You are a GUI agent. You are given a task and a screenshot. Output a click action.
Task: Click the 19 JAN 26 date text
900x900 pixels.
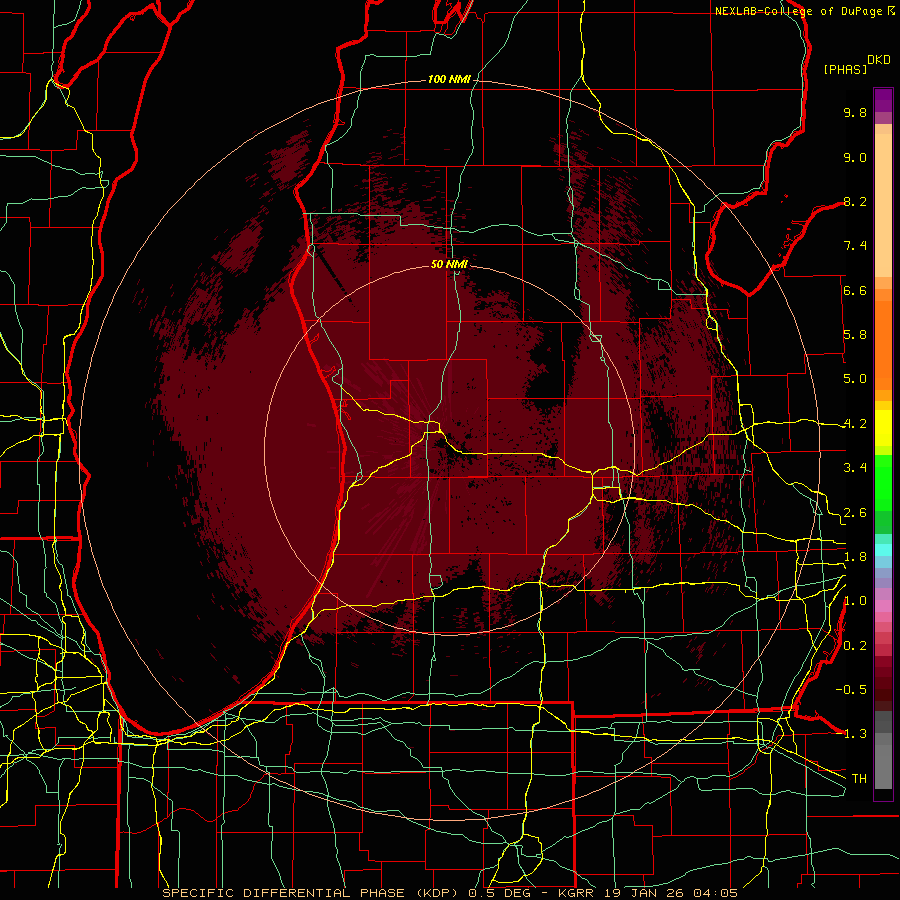coord(646,893)
